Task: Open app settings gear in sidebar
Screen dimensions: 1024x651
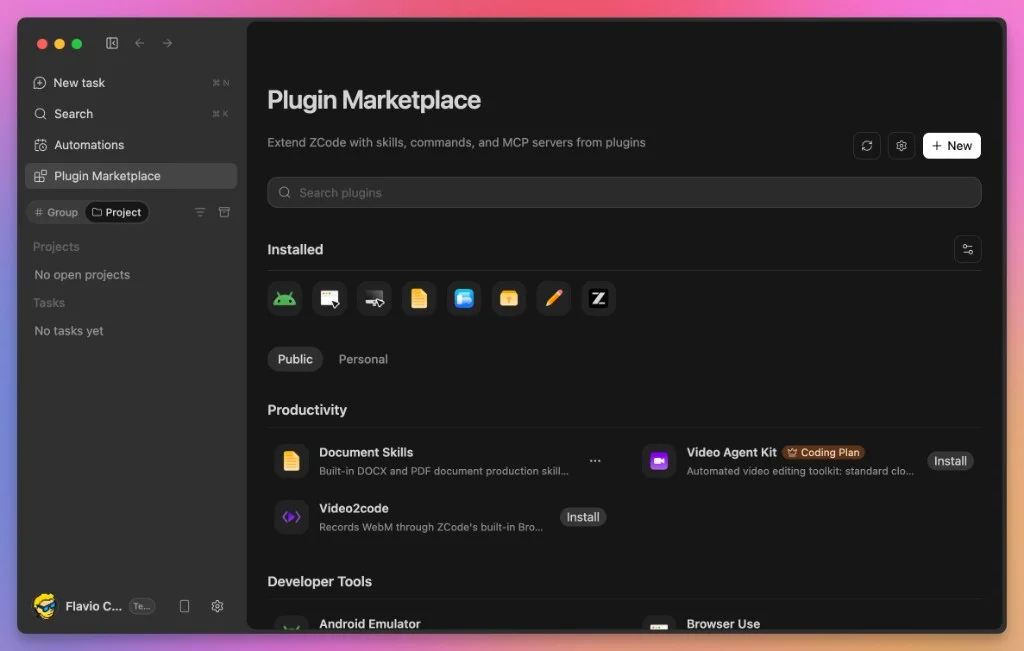Action: pyautogui.click(x=217, y=606)
